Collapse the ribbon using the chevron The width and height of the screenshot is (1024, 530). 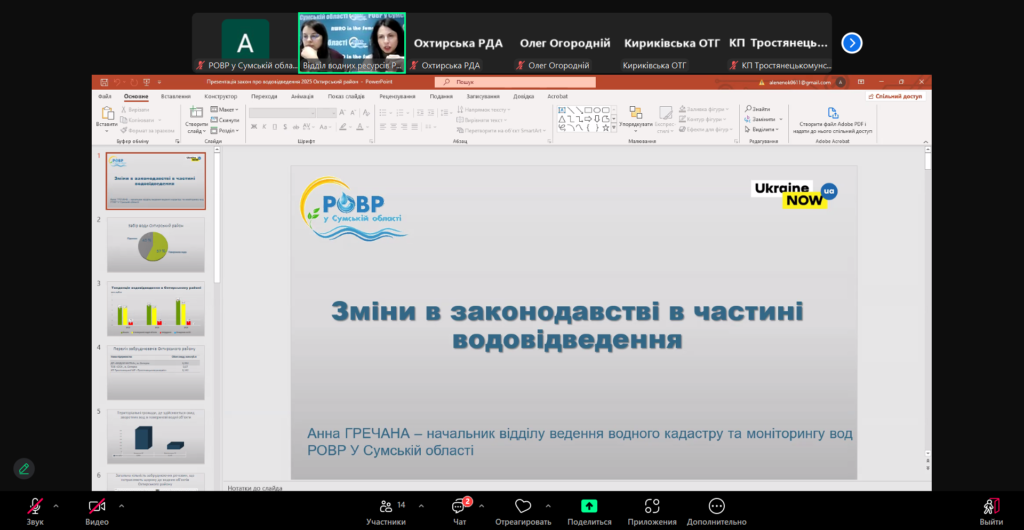926,142
